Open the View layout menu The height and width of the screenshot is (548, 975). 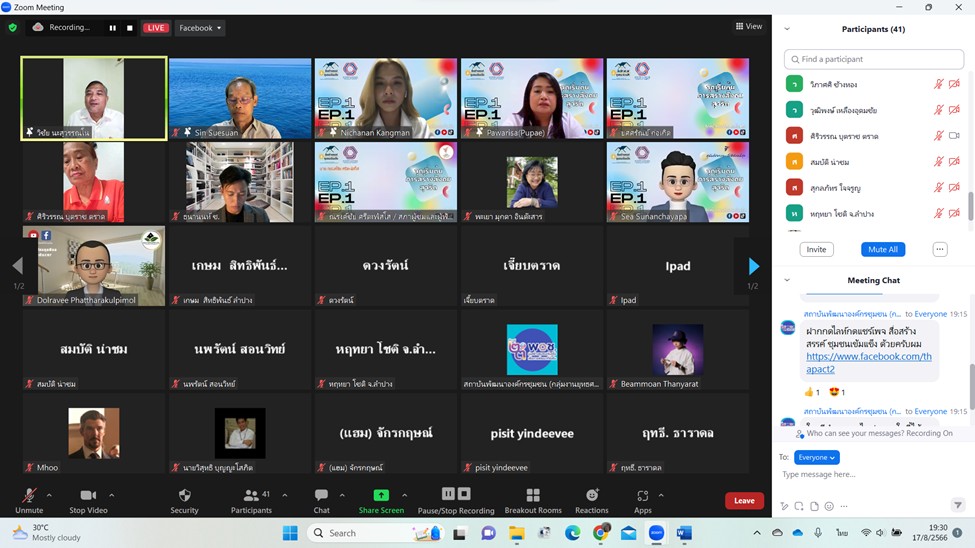click(748, 26)
